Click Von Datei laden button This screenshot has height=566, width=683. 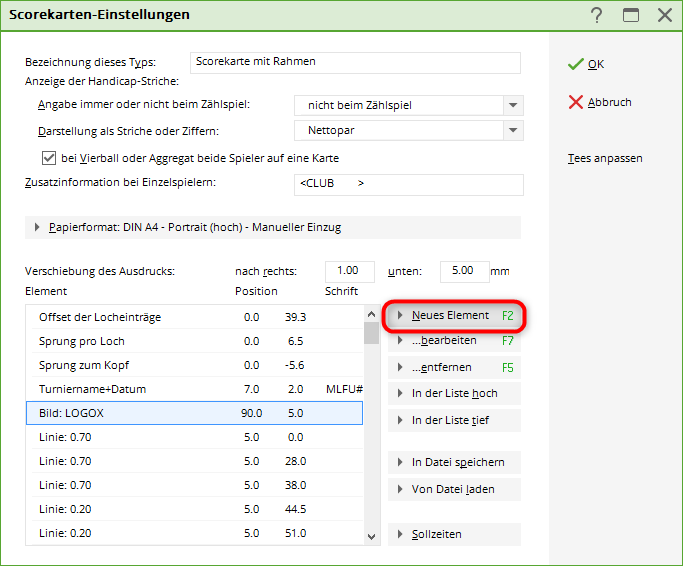(x=453, y=490)
